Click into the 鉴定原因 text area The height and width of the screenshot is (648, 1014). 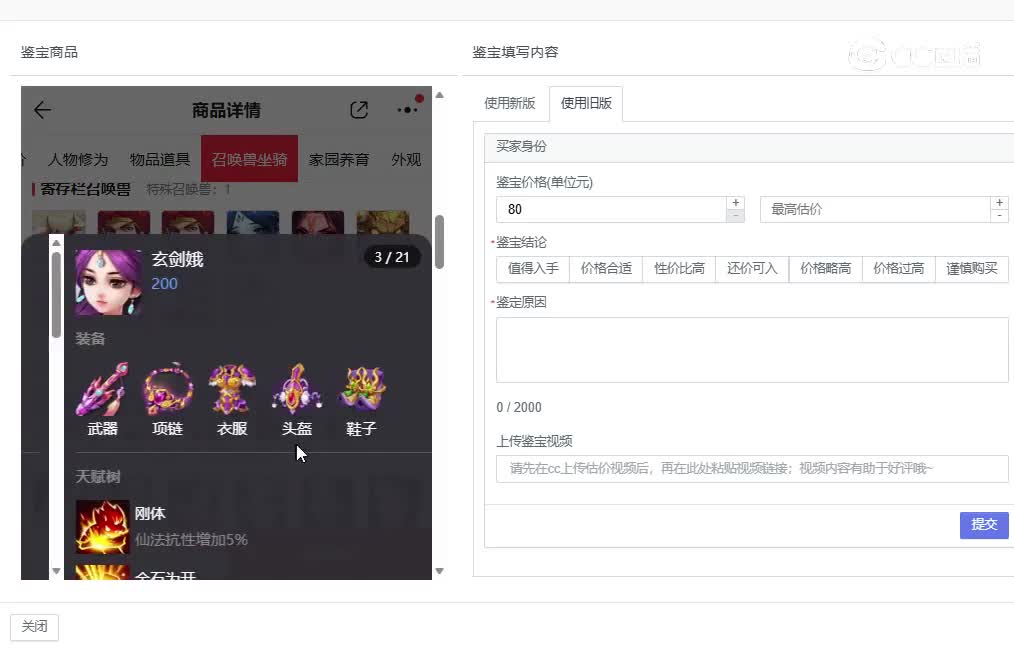(752, 350)
